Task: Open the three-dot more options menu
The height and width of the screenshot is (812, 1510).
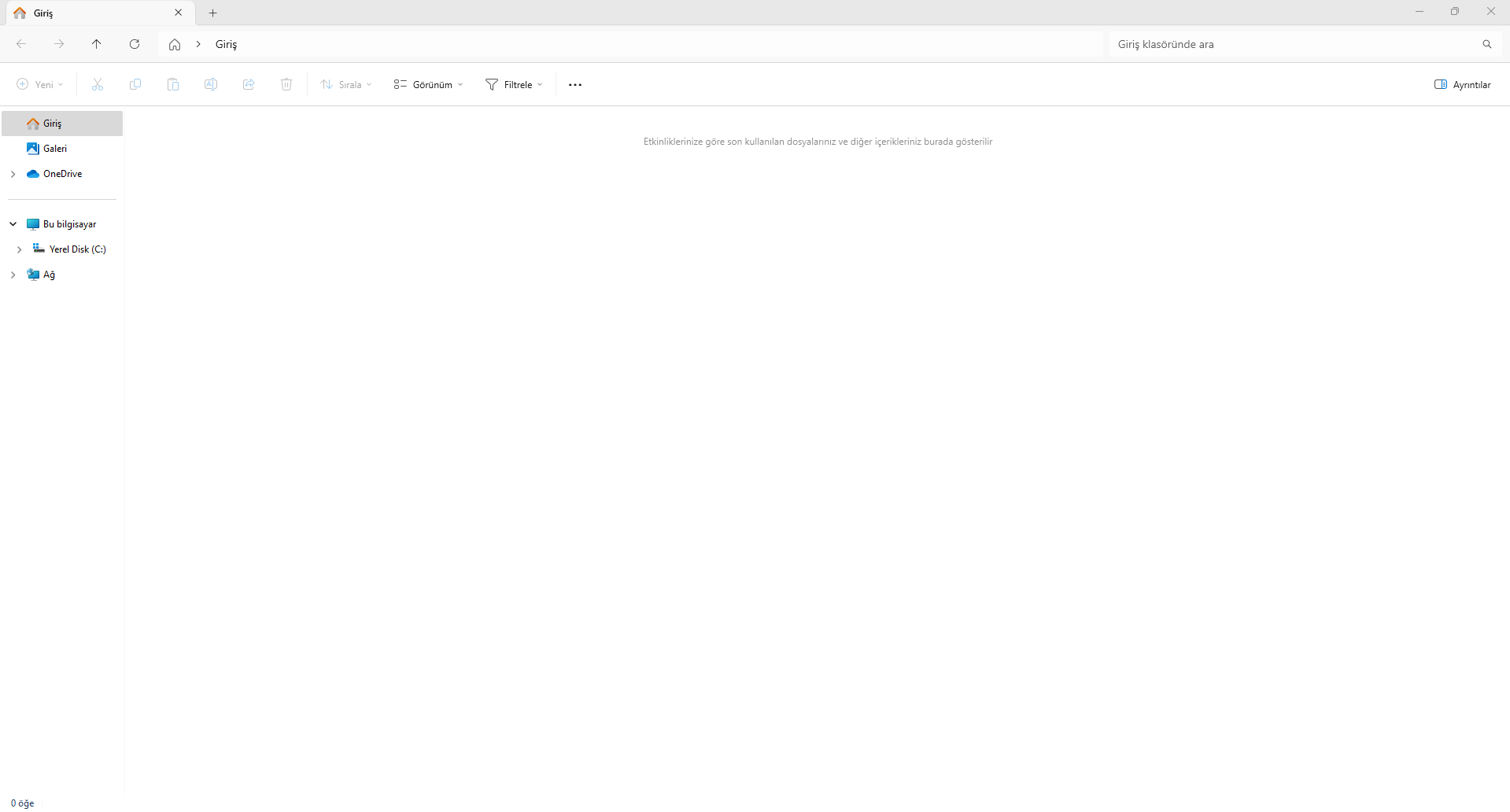Action: click(575, 84)
